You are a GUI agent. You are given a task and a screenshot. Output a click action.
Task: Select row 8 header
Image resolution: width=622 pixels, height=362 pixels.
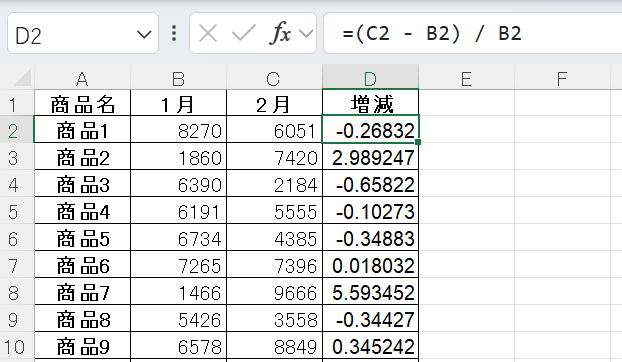pyautogui.click(x=17, y=291)
